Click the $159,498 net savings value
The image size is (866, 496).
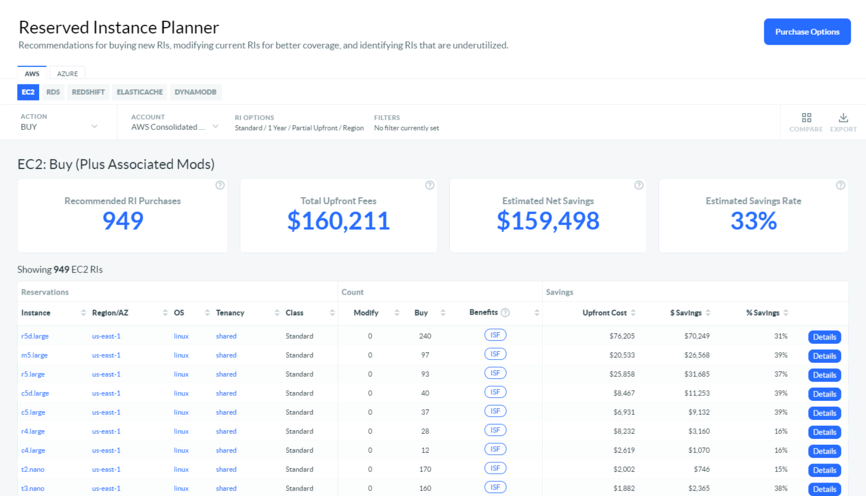point(548,221)
